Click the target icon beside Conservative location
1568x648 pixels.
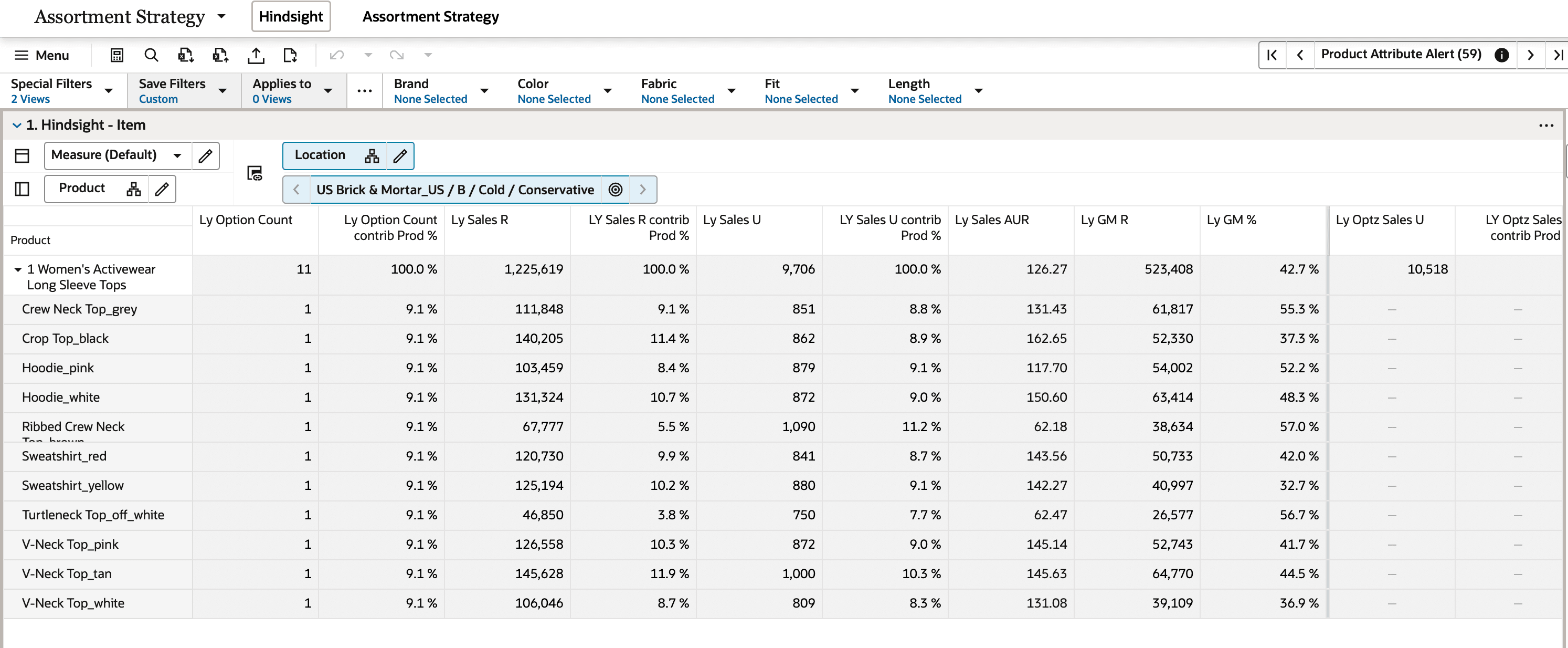point(616,190)
